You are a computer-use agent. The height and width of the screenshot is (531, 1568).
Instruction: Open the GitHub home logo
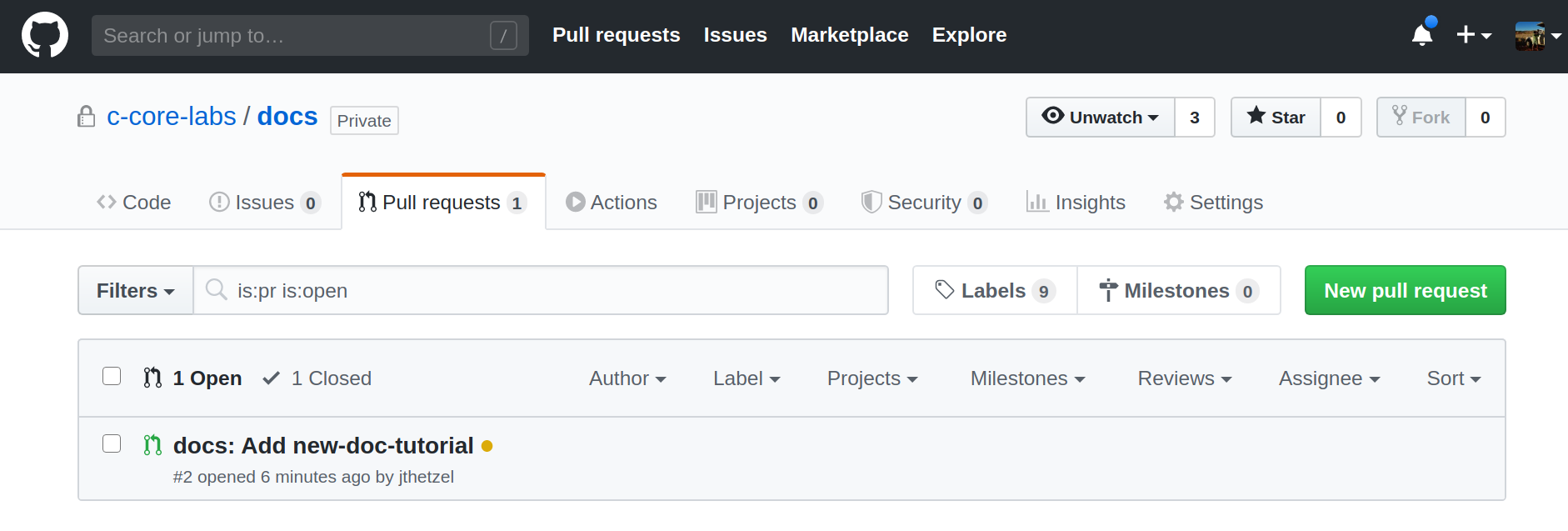[x=45, y=35]
